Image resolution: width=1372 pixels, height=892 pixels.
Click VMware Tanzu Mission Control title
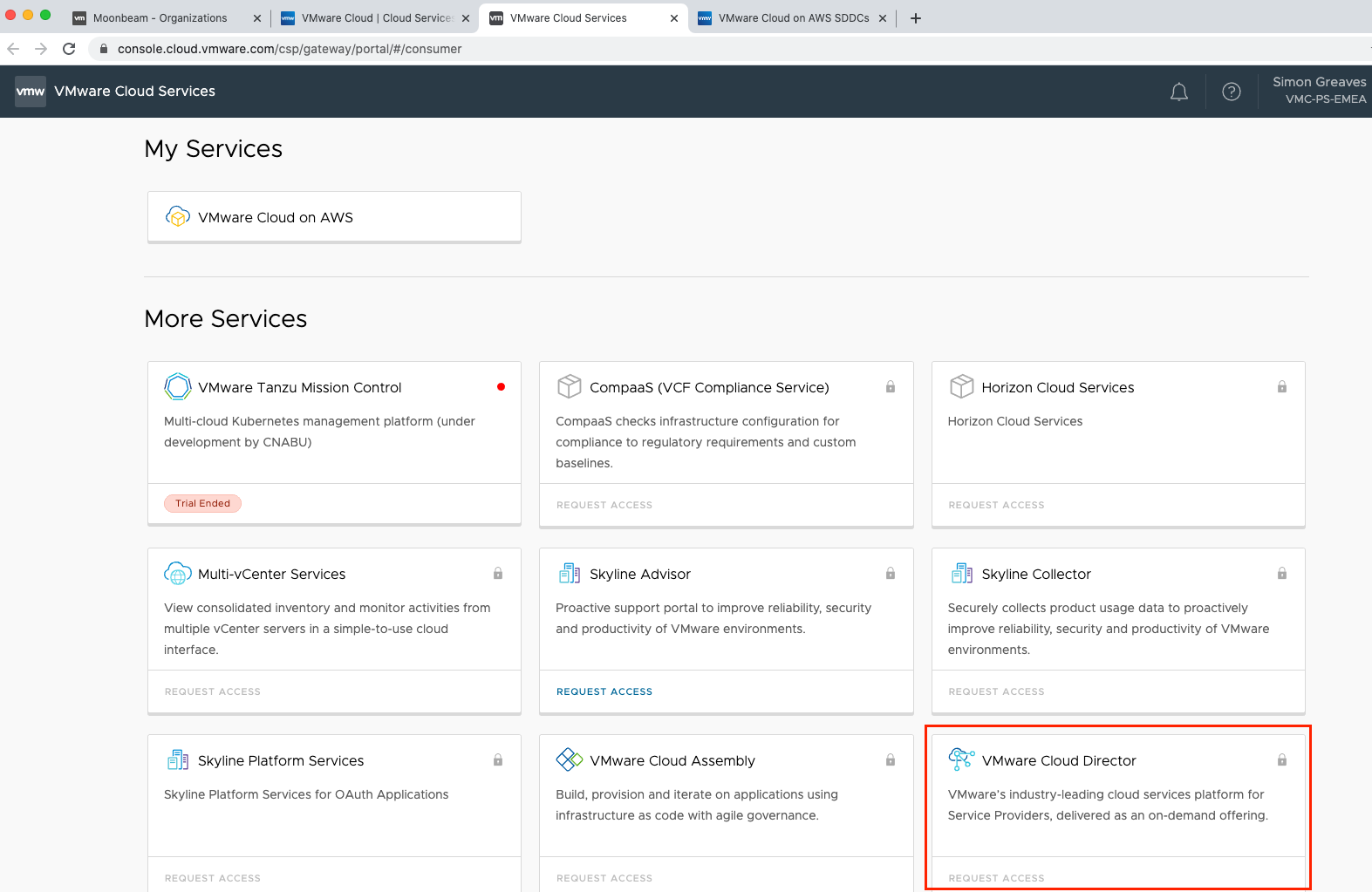pyautogui.click(x=300, y=387)
